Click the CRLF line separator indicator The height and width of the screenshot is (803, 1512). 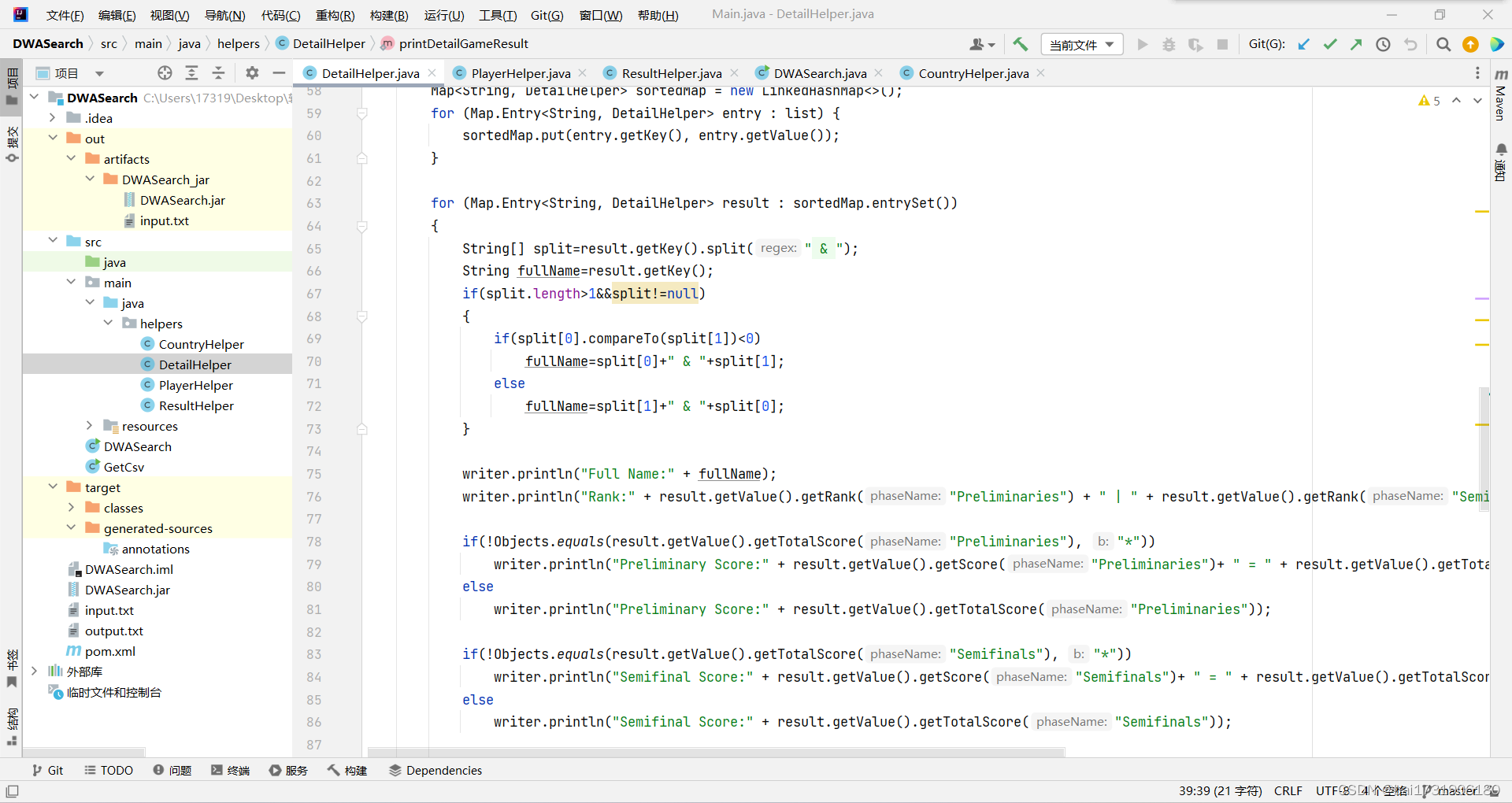(1288, 790)
